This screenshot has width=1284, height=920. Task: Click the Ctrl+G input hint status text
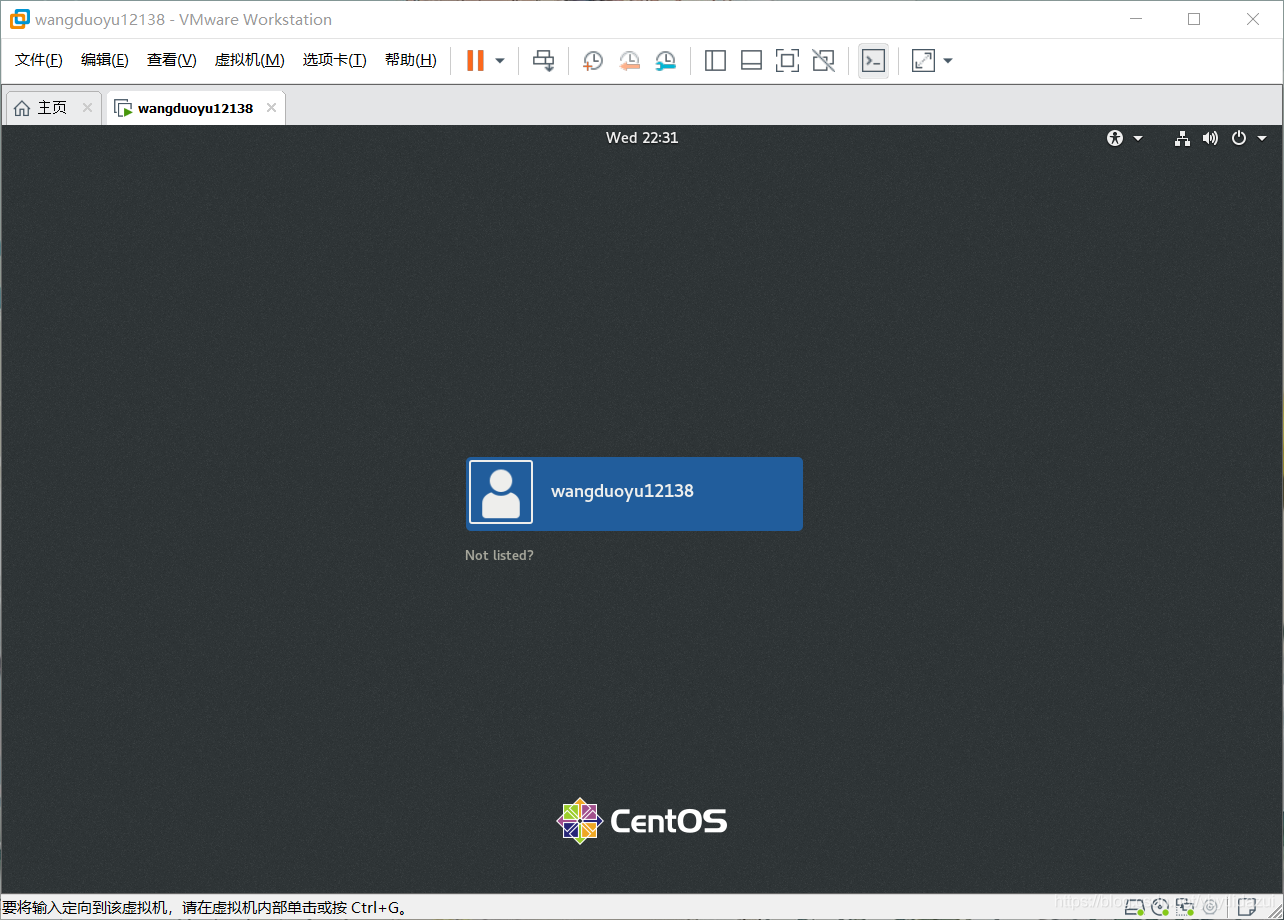[205, 908]
